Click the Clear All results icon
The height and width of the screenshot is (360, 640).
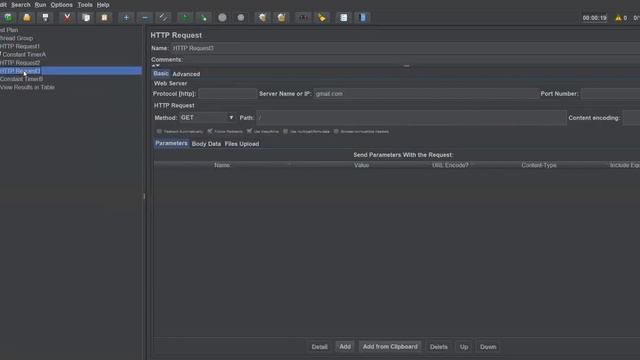281,18
